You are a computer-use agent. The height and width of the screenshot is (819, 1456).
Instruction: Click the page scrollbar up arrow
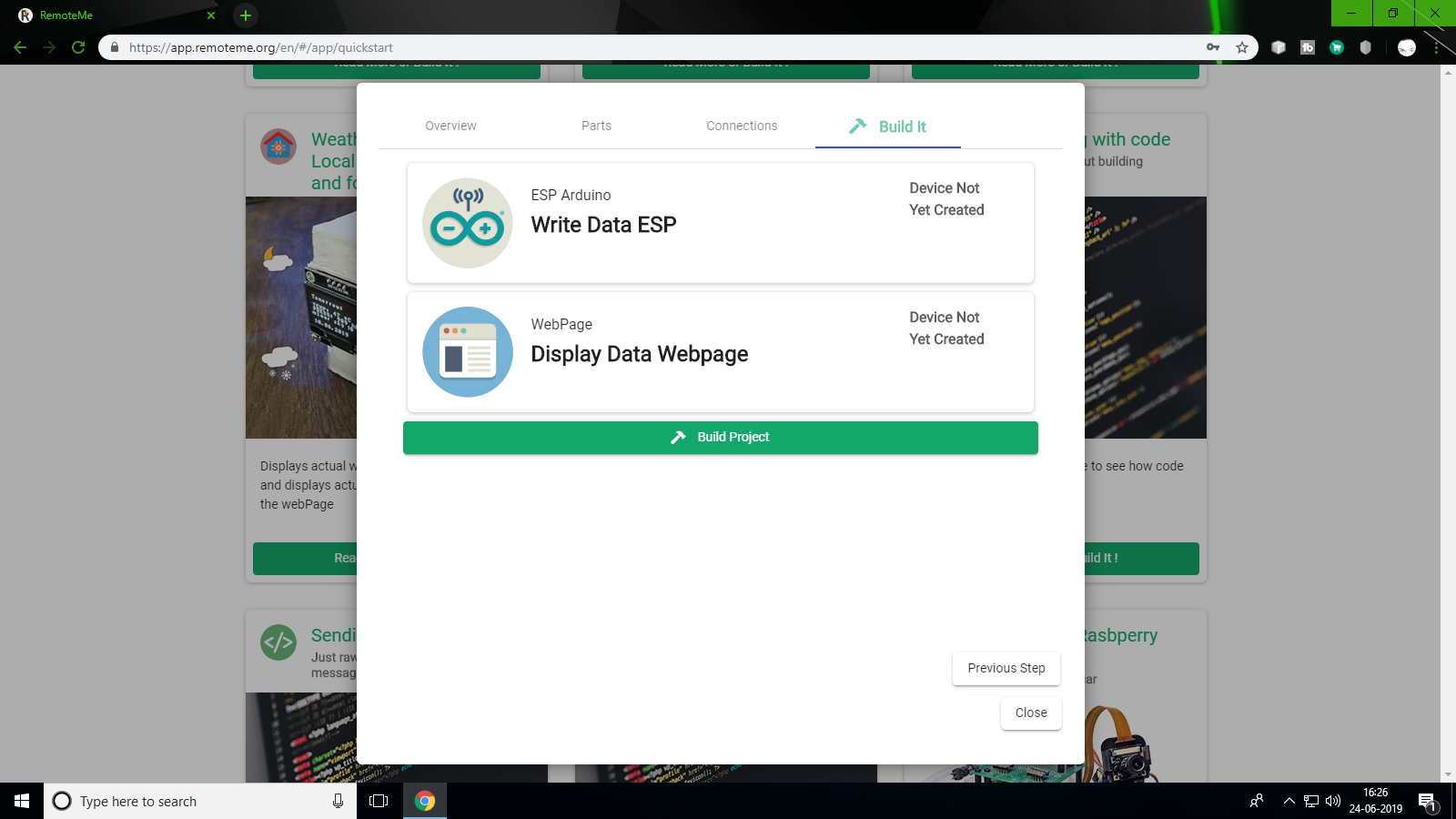coord(1448,72)
